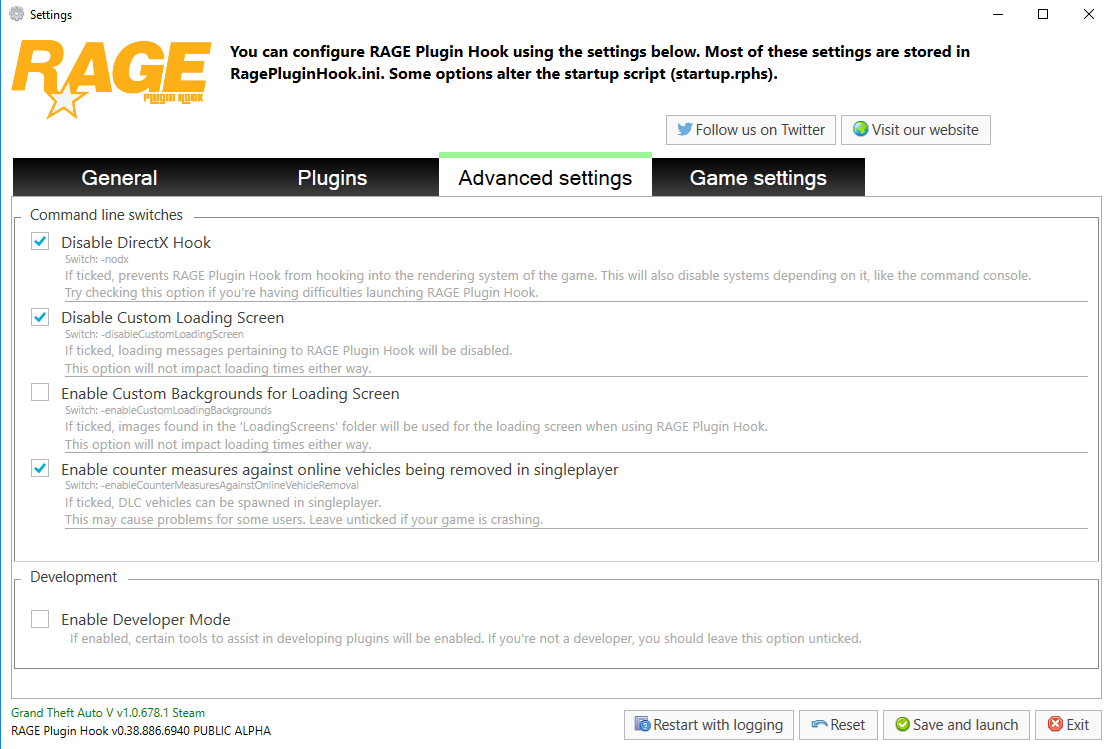Click the Reset arrow icon
Screen dimensions: 1112x749
click(819, 725)
